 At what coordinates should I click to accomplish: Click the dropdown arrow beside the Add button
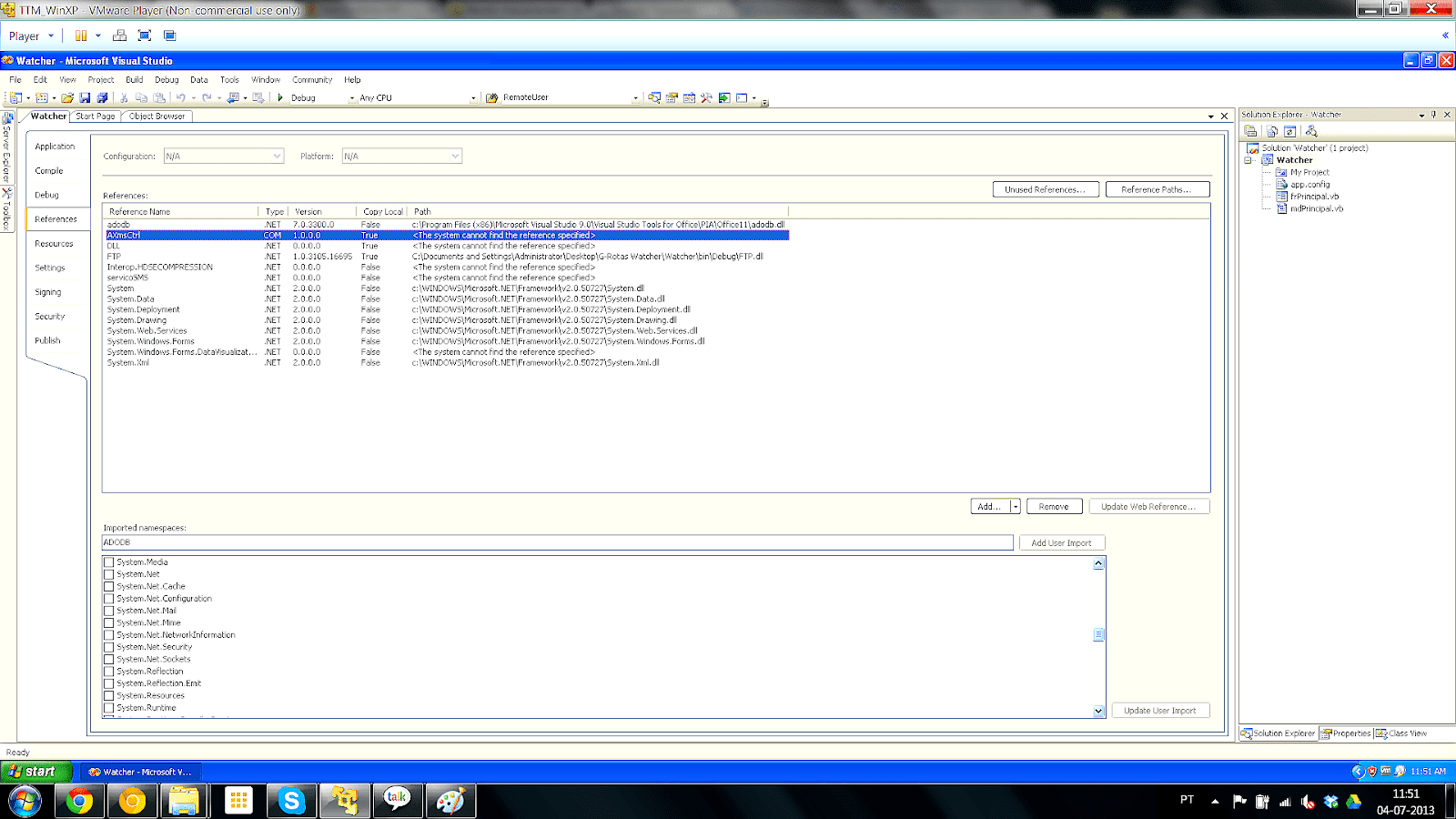click(x=1016, y=507)
